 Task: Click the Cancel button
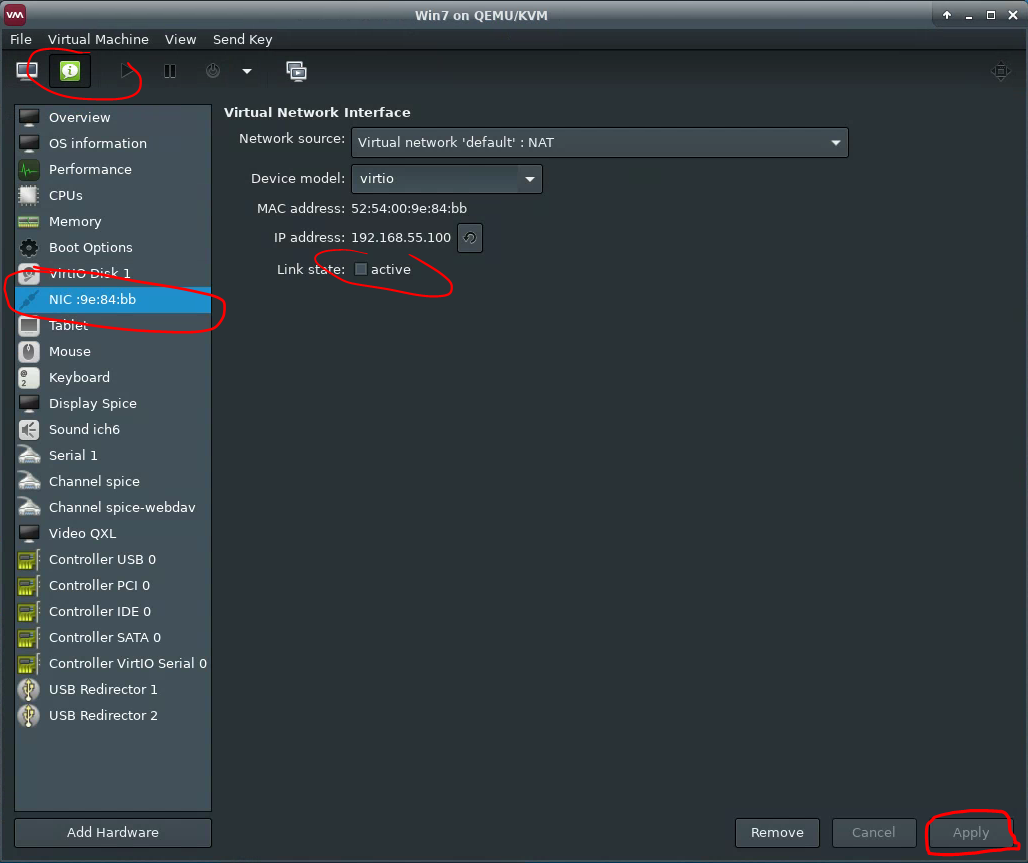873,833
